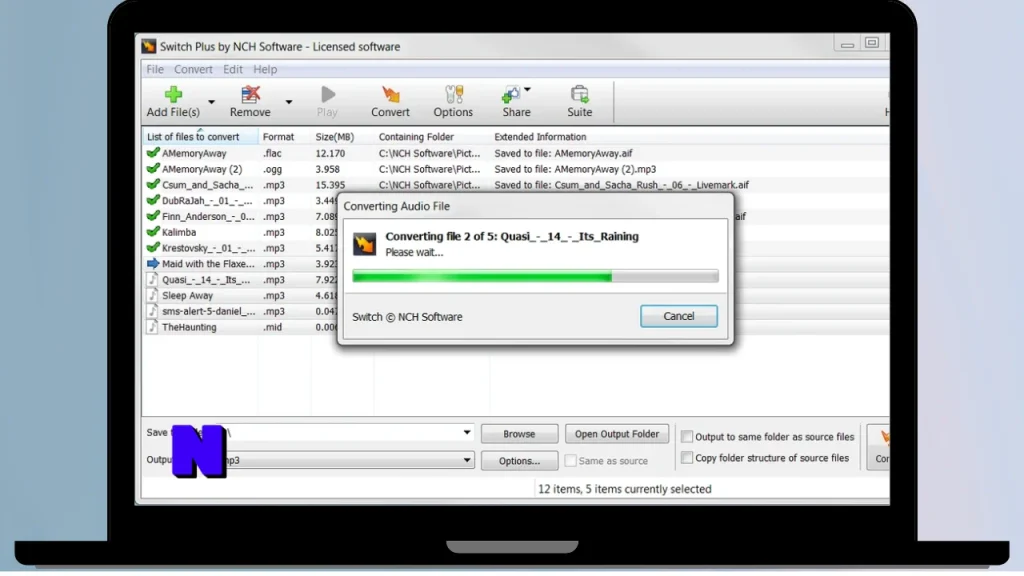The height and width of the screenshot is (576, 1024).
Task: Click the 12.170 size value
Action: pyautogui.click(x=330, y=153)
